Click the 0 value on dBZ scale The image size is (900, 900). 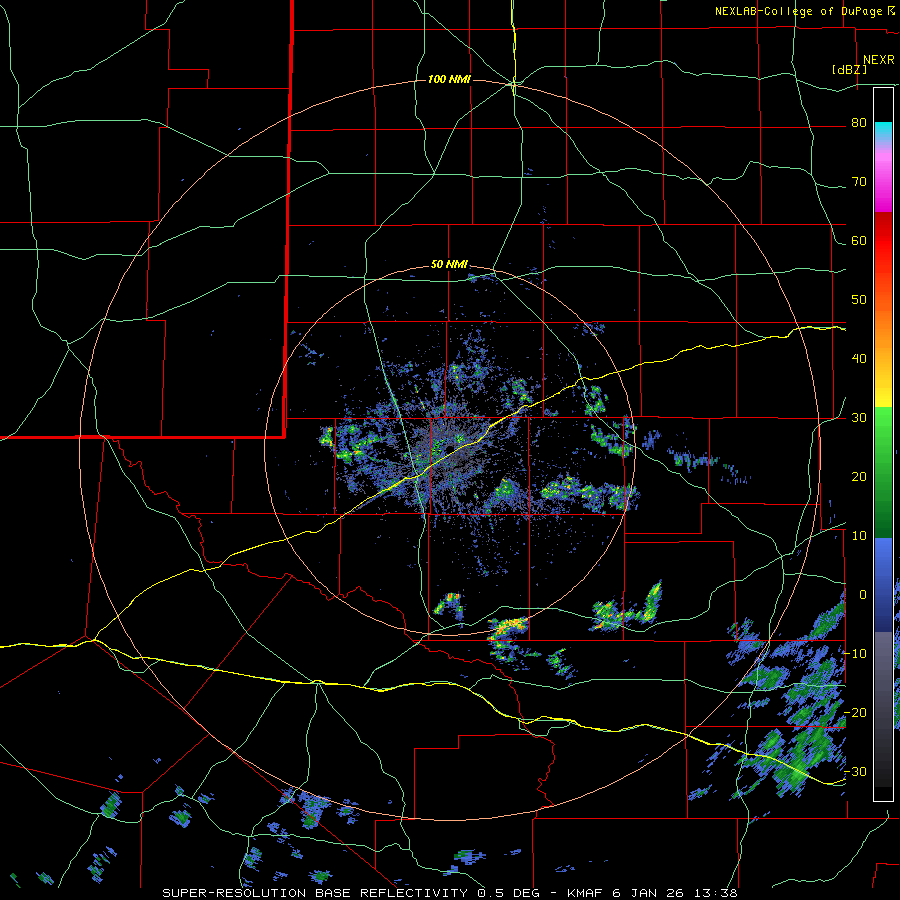pos(863,595)
